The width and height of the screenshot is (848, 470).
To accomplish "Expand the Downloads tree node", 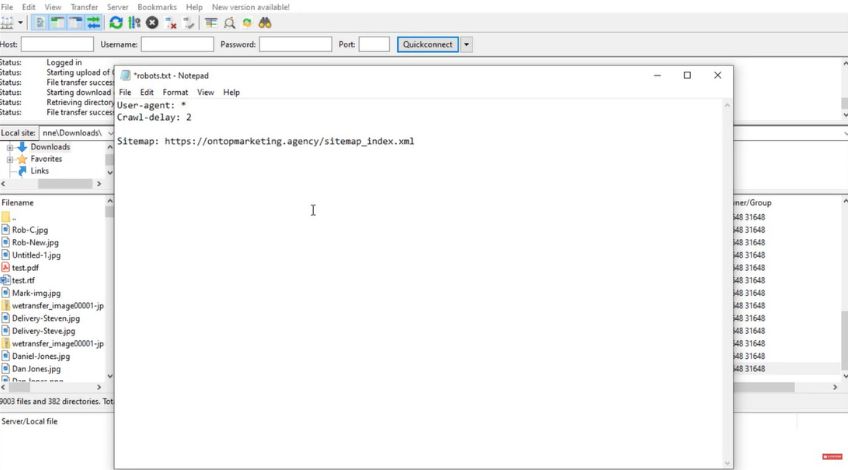I will pyautogui.click(x=10, y=147).
